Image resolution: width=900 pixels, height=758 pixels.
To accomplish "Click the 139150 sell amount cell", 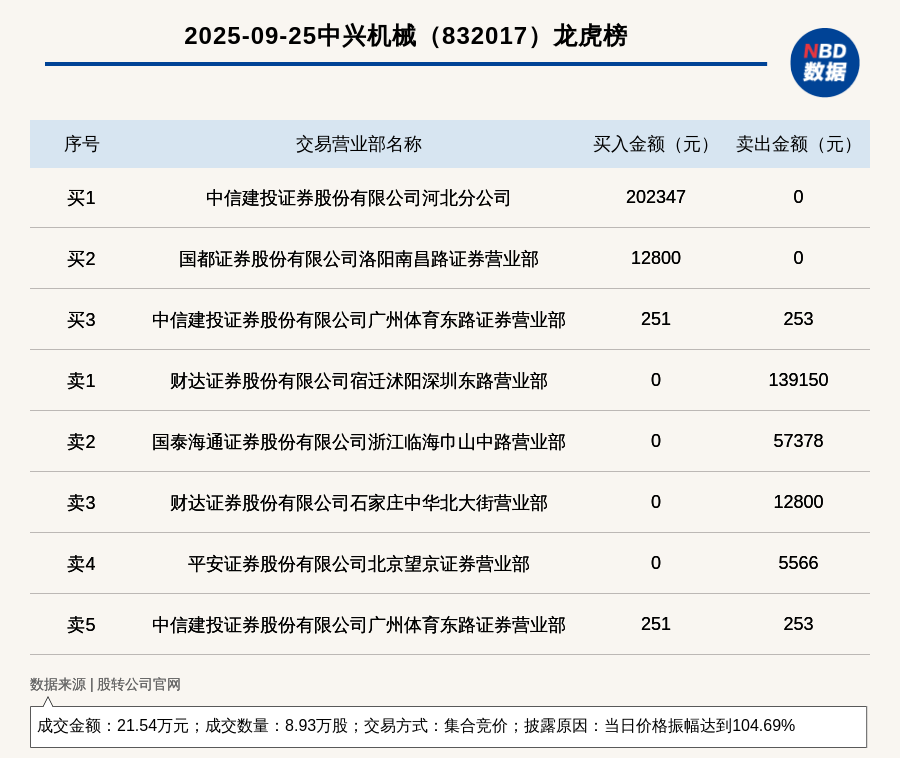I will (798, 380).
